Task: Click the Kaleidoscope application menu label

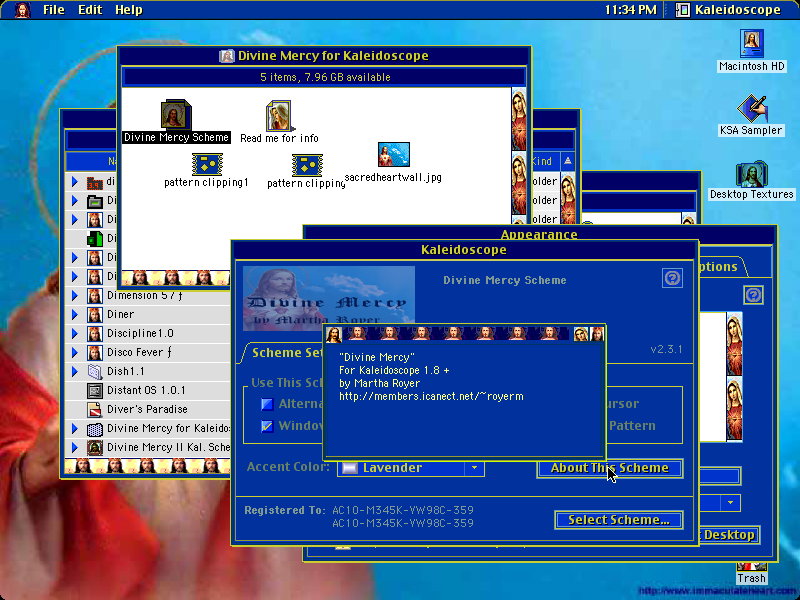Action: pos(737,10)
